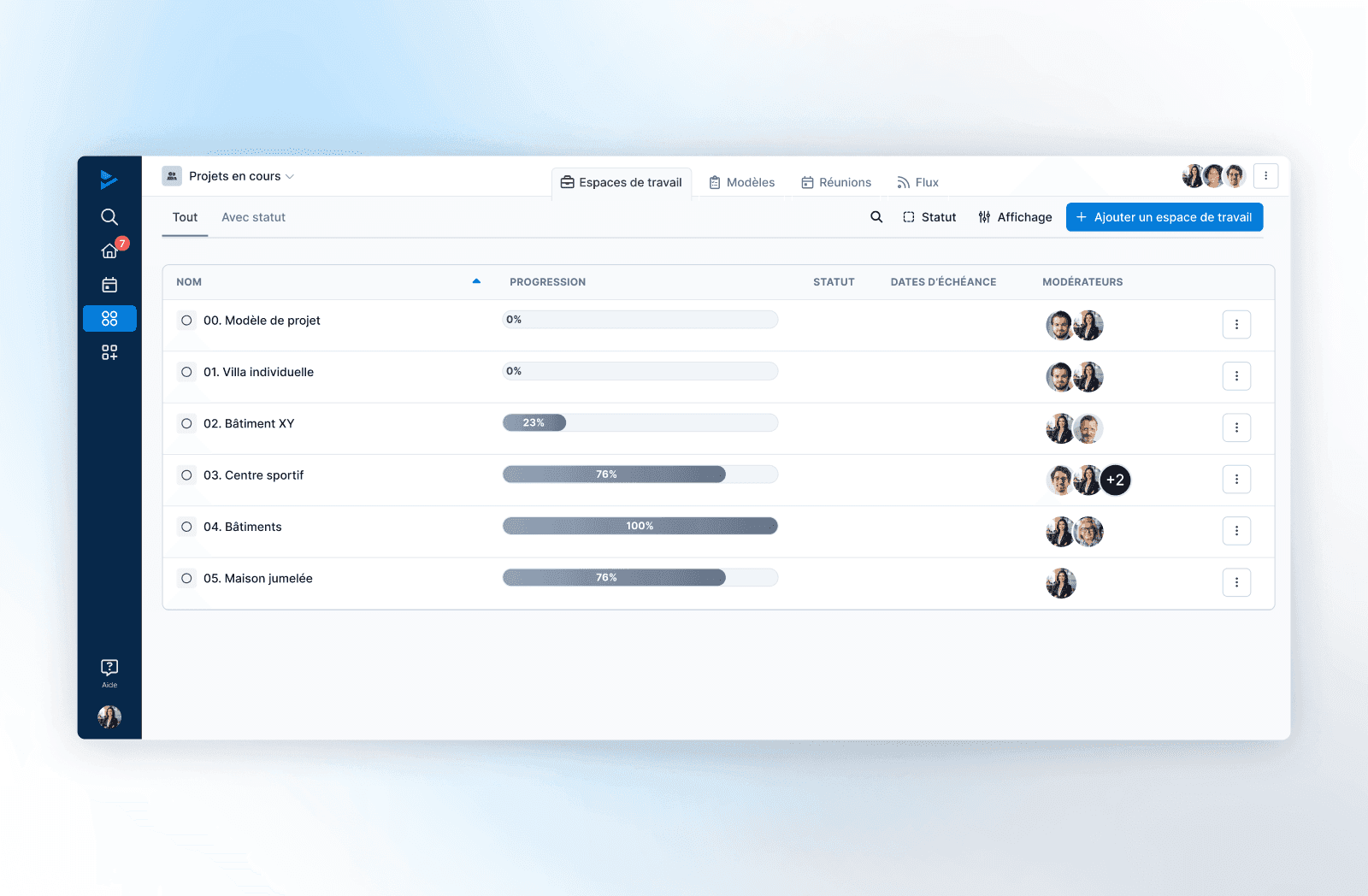1368x896 pixels.
Task: Open the Statut filter menu
Action: tap(929, 217)
